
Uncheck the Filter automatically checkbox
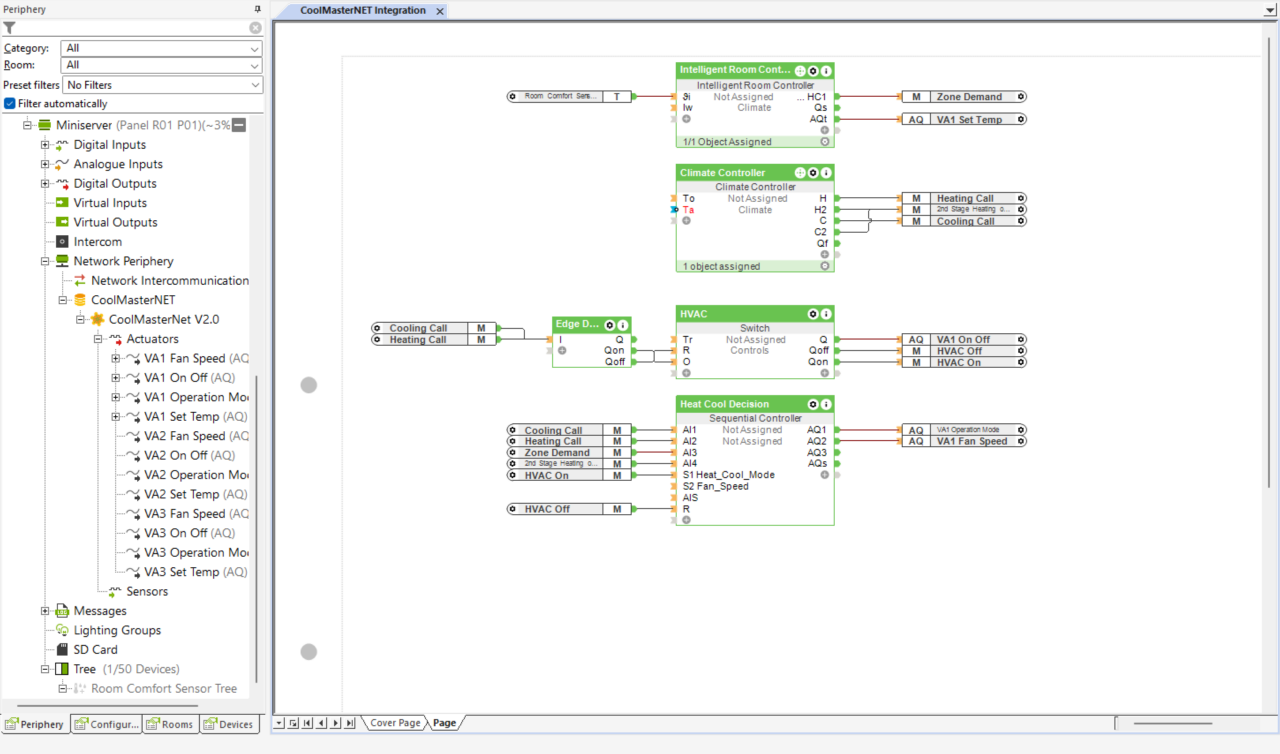tap(9, 103)
